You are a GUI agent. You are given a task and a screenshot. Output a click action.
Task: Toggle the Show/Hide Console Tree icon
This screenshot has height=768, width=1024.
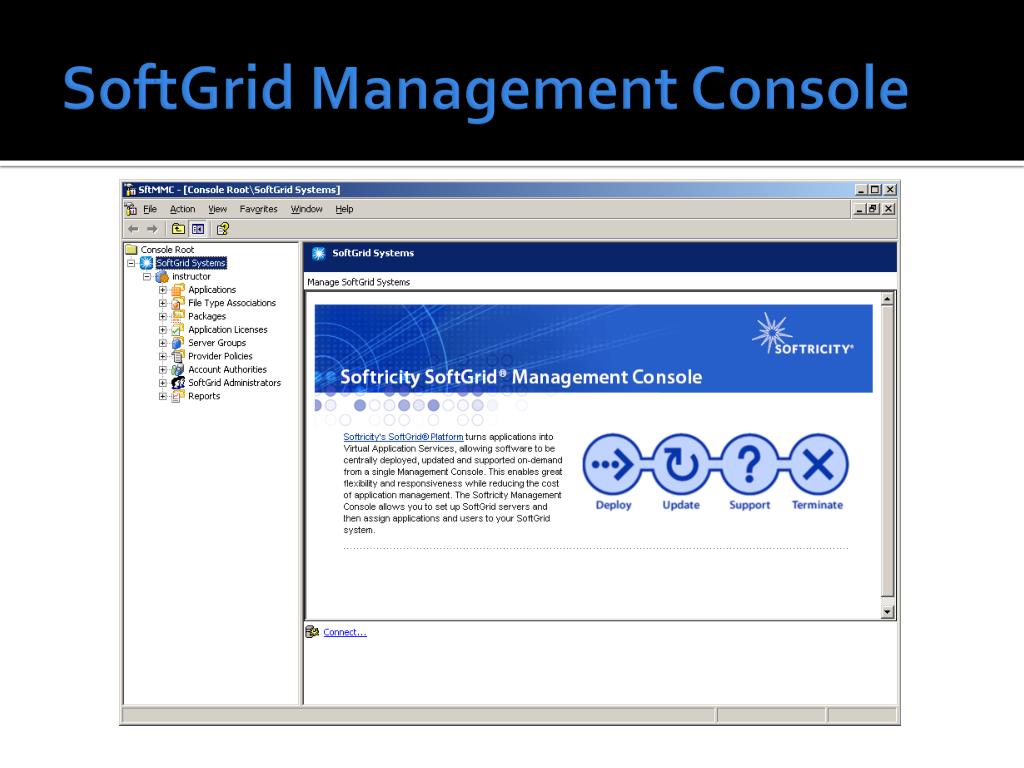click(198, 229)
